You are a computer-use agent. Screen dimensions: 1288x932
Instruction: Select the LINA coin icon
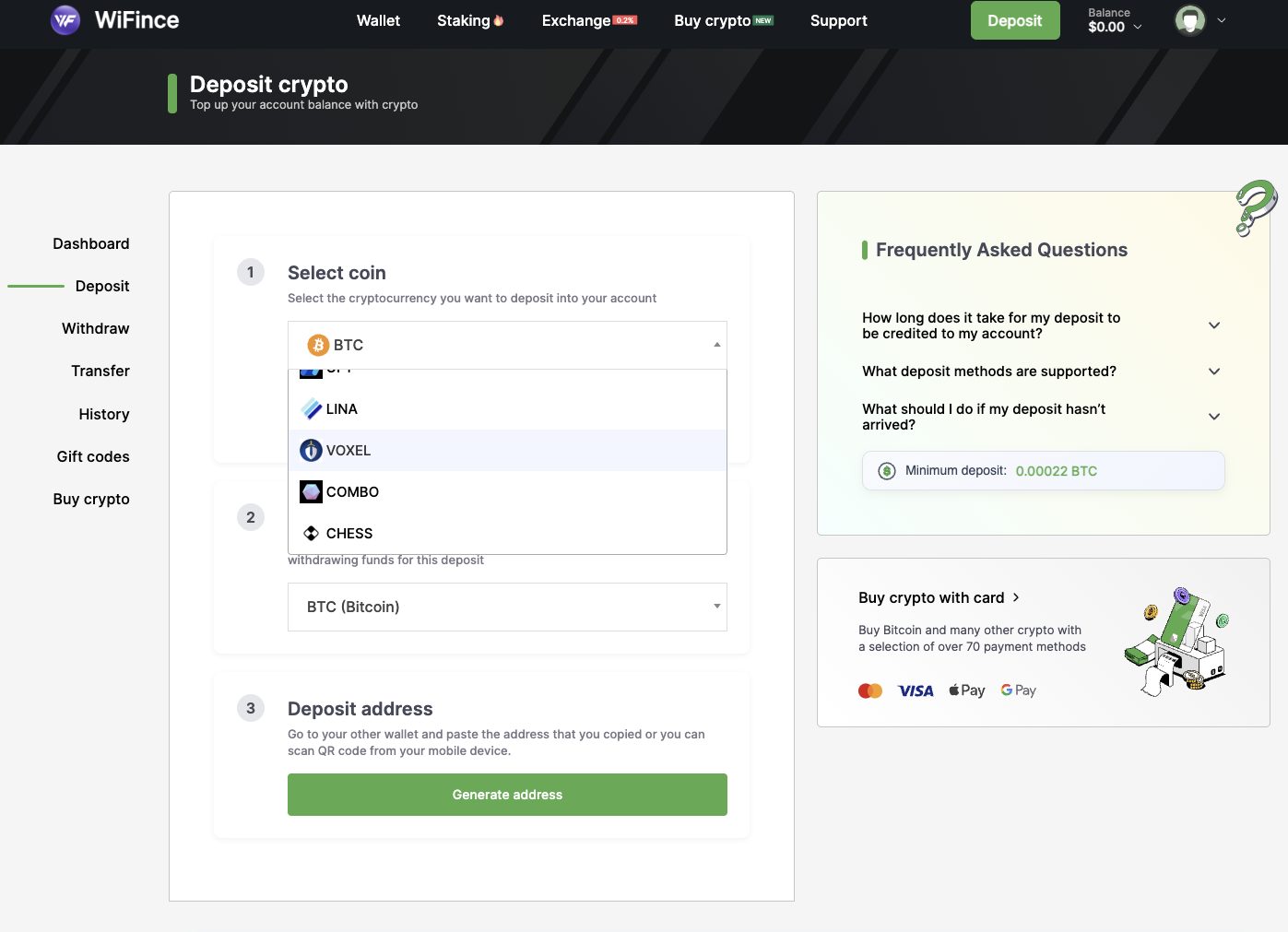click(x=312, y=409)
